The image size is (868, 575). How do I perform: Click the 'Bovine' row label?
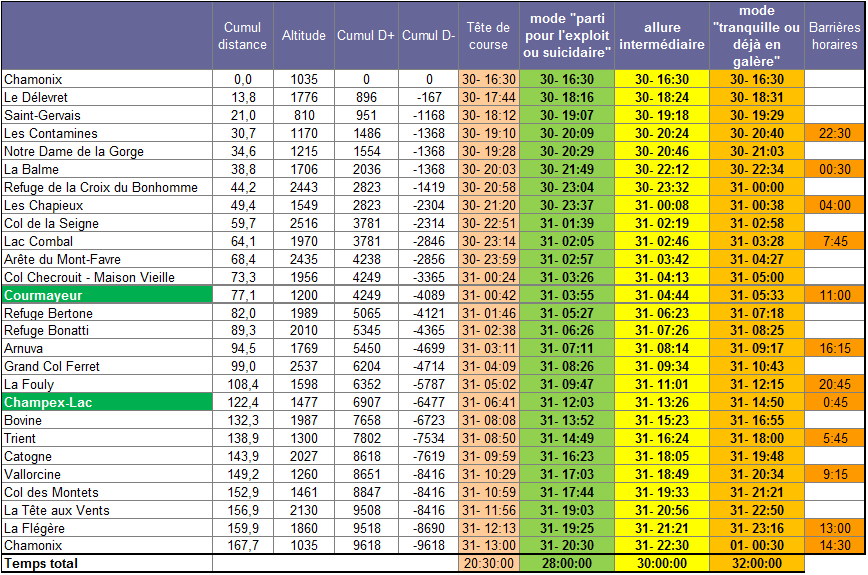pos(107,420)
